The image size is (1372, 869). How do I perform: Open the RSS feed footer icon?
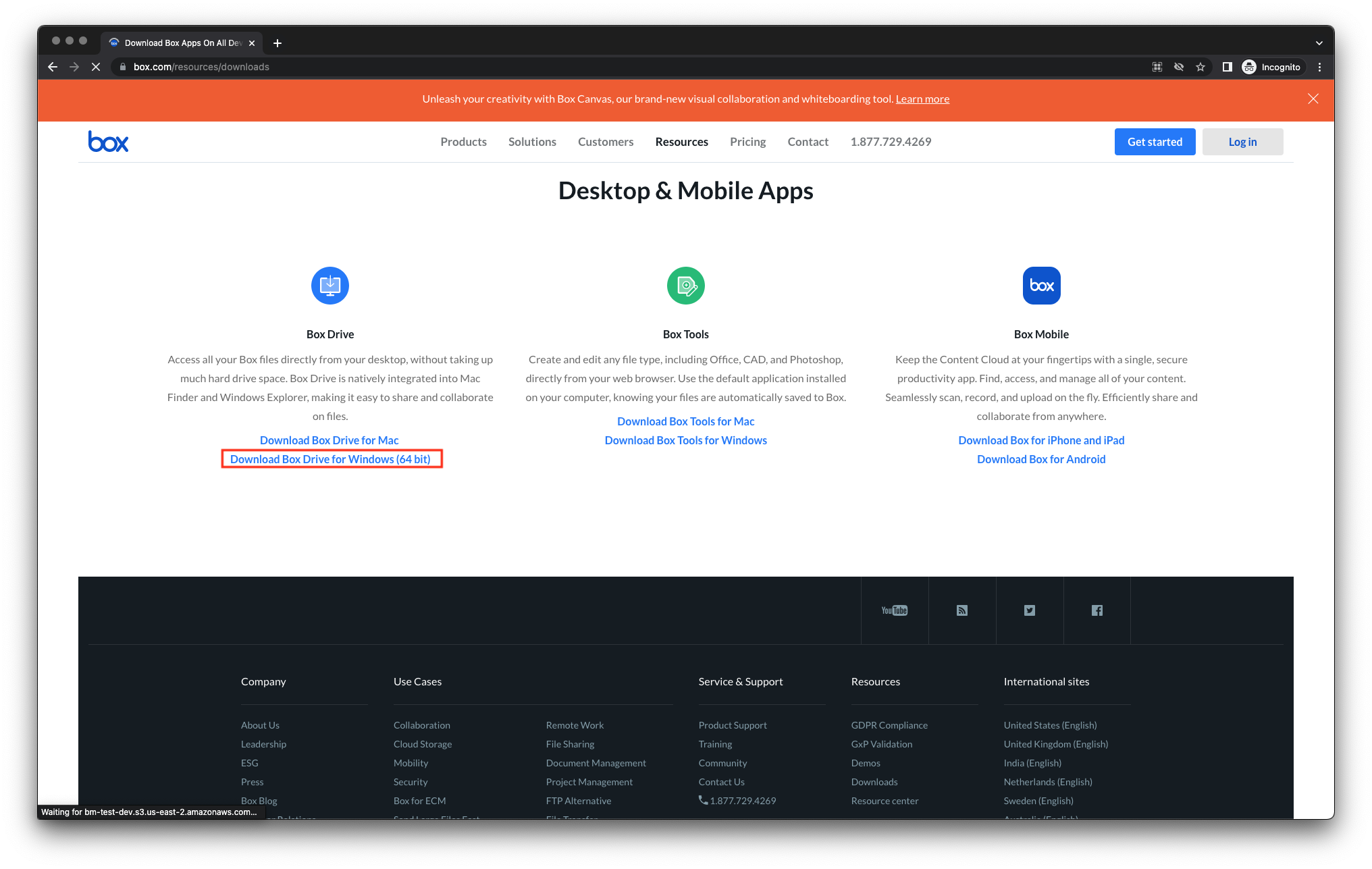pos(962,610)
